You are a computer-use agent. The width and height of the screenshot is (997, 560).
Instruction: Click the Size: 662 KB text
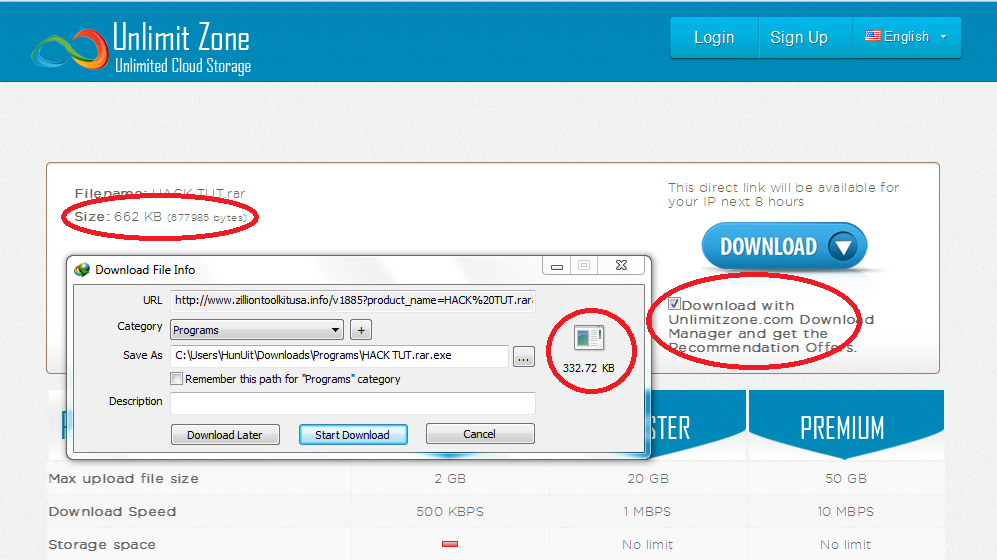[x=160, y=217]
